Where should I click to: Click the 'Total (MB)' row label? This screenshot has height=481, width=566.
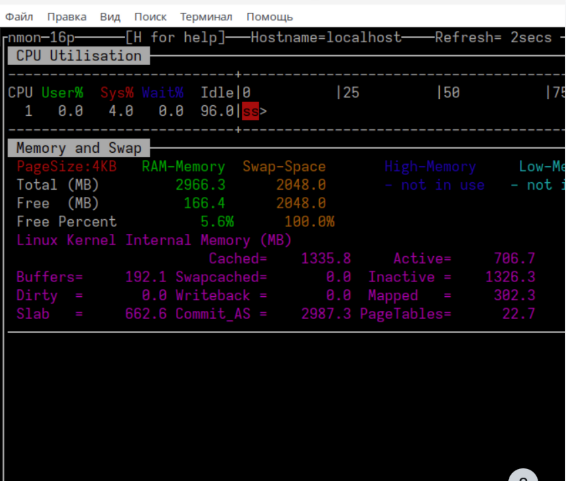58,185
